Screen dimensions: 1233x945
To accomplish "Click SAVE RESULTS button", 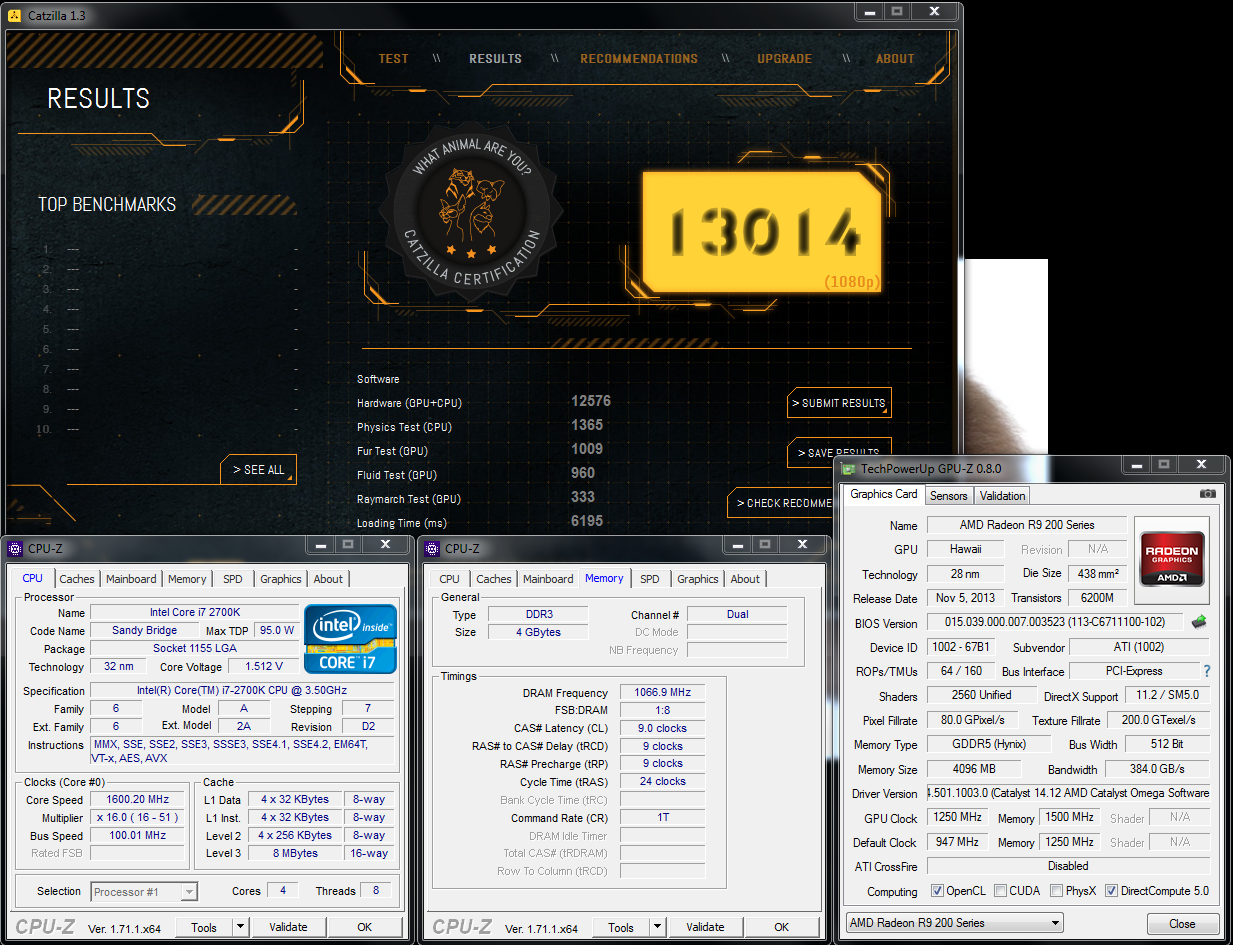I will tap(839, 453).
